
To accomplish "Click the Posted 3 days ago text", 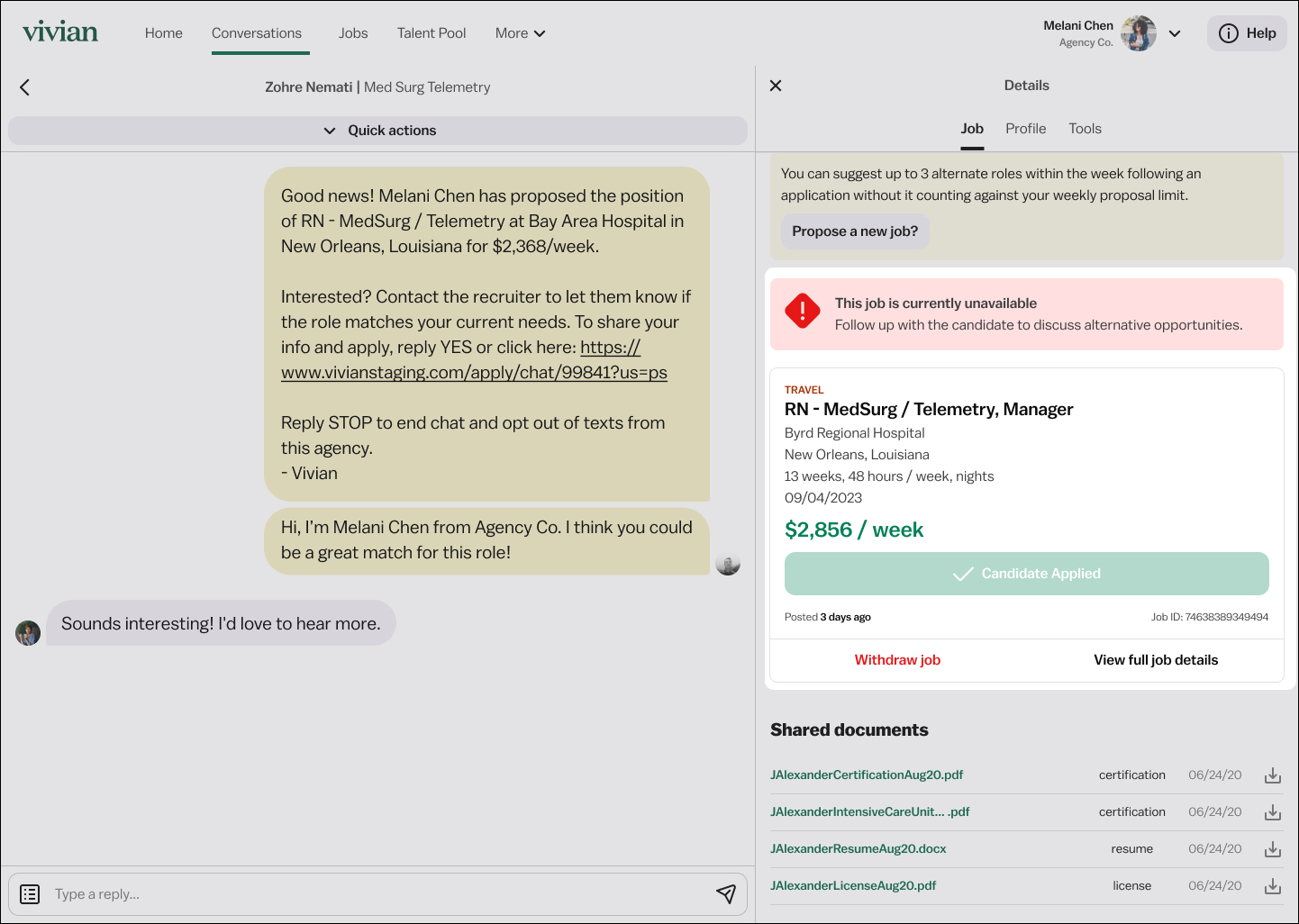I will [828, 617].
